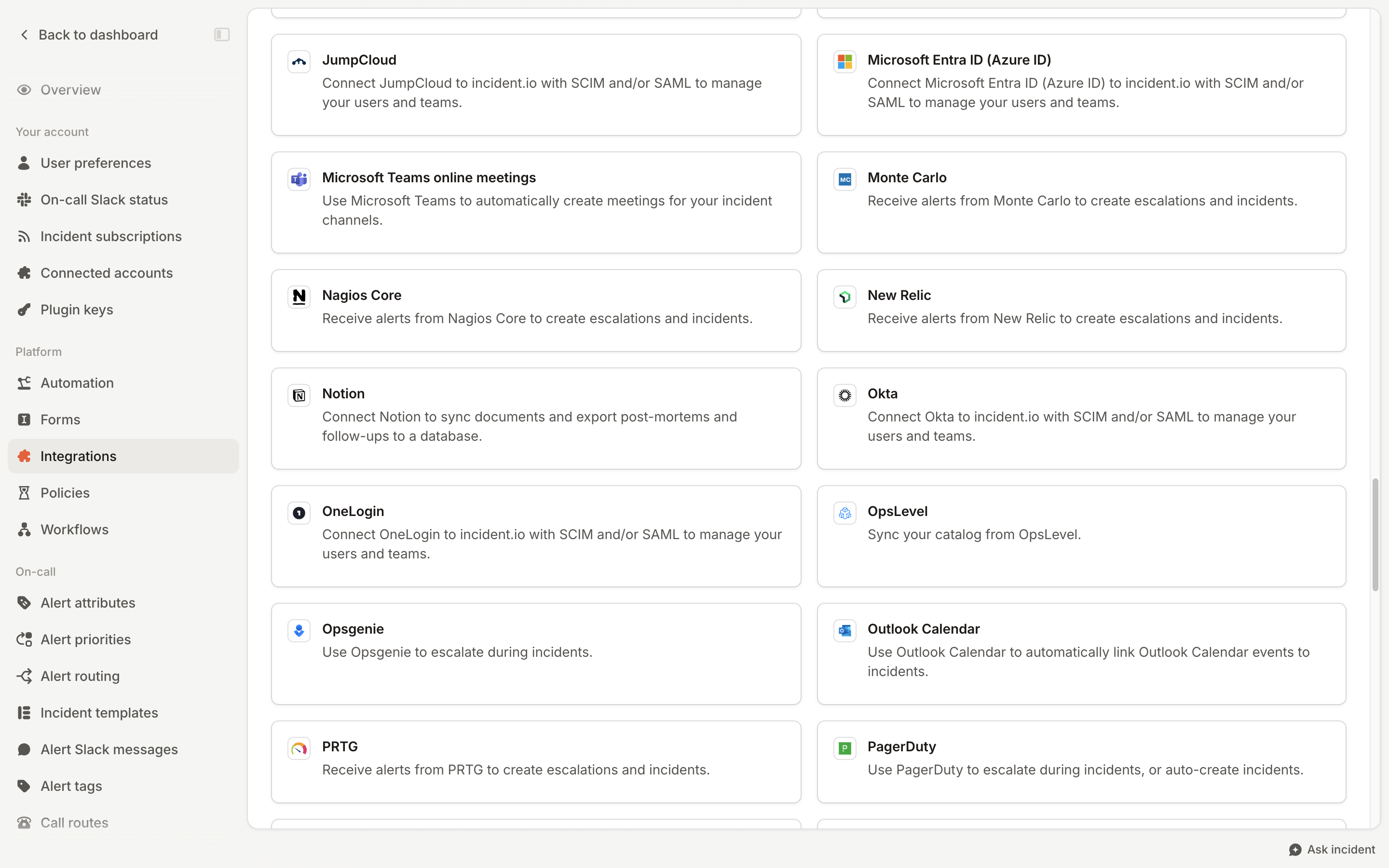The image size is (1389, 868).
Task: Click the Call routes phone icon
Action: pyautogui.click(x=24, y=823)
